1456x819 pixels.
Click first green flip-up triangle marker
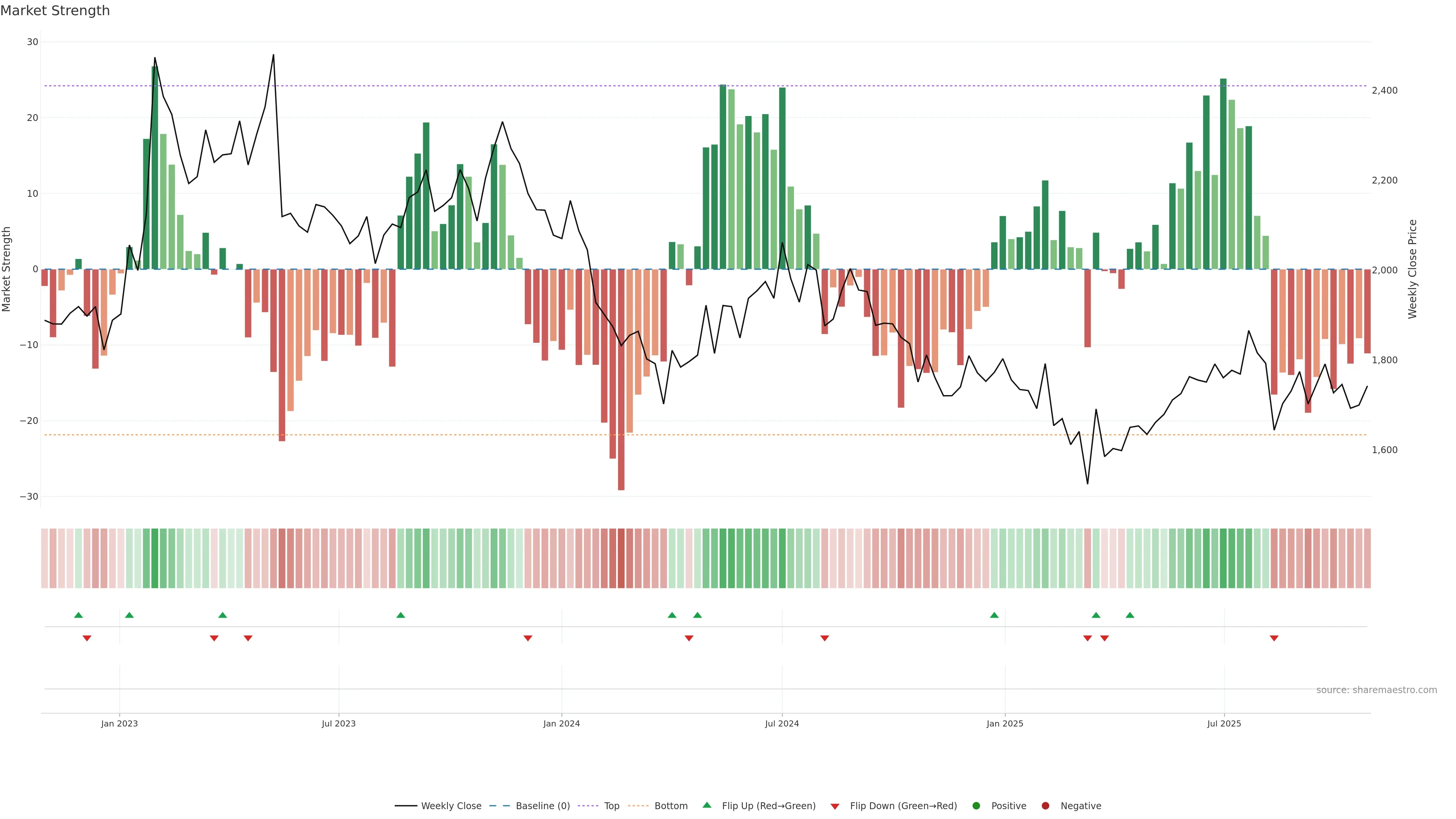(x=78, y=615)
